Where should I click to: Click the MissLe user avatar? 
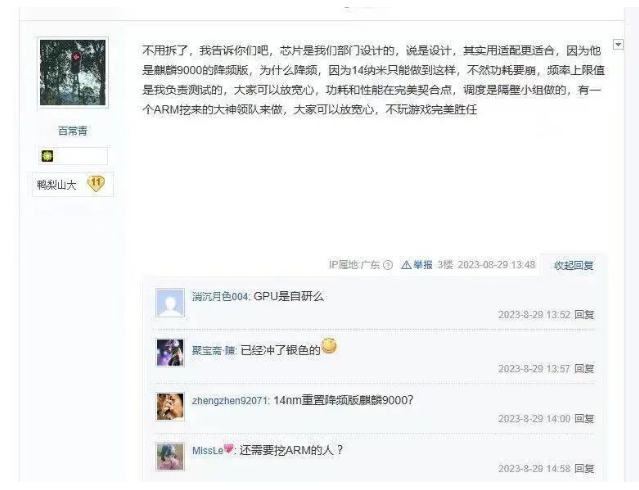click(x=170, y=457)
